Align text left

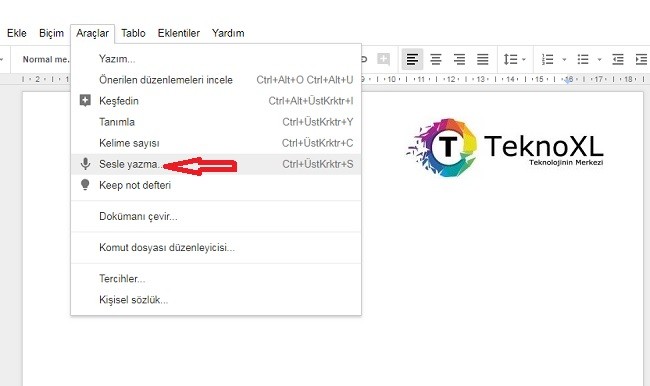tap(412, 59)
